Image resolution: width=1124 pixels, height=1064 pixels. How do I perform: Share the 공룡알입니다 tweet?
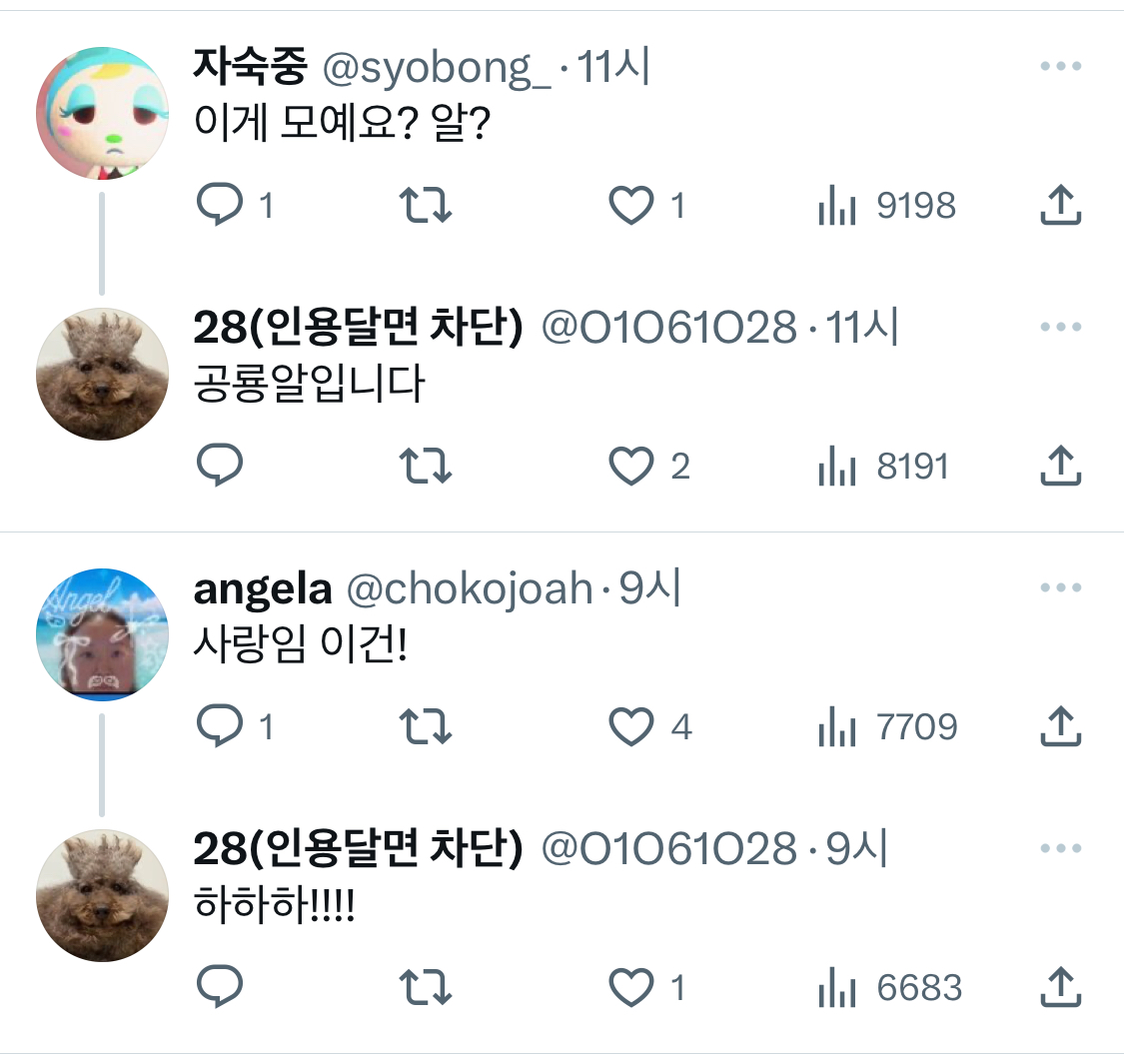click(1060, 466)
